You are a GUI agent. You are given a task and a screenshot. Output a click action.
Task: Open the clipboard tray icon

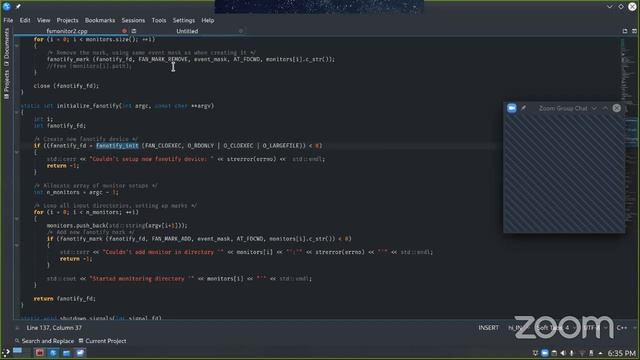(x=554, y=353)
